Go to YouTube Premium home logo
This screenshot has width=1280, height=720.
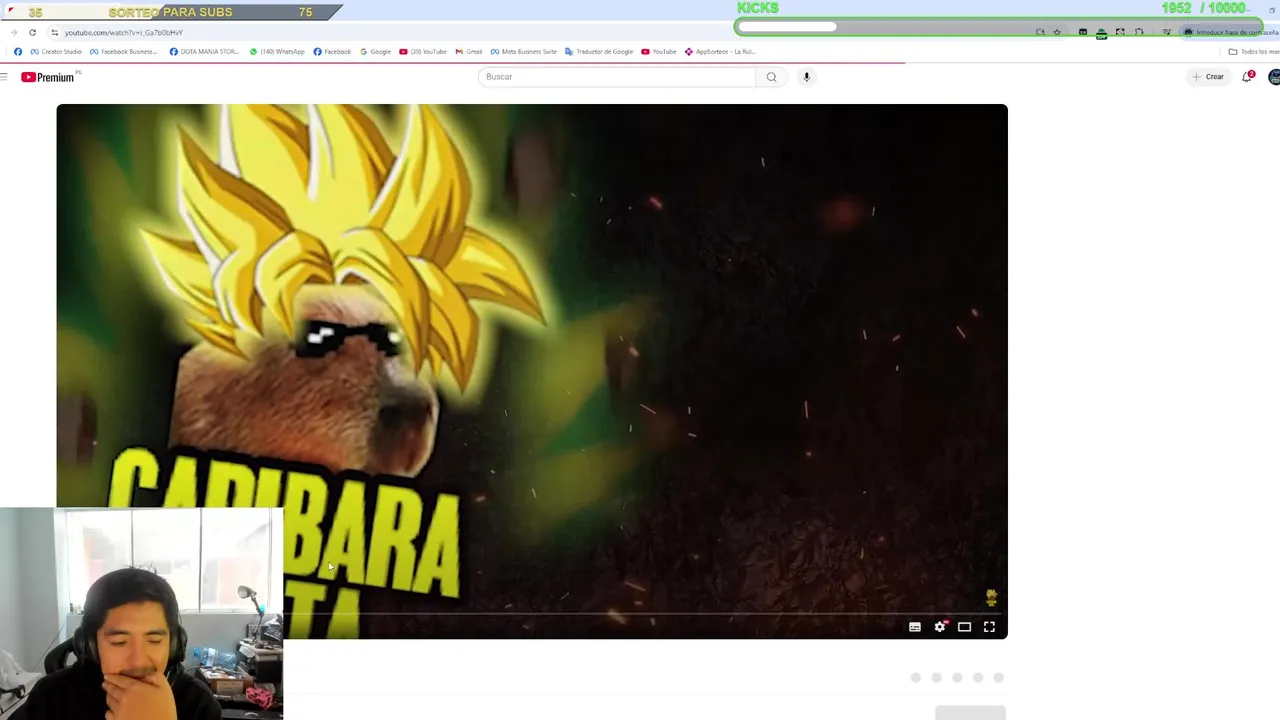click(48, 77)
